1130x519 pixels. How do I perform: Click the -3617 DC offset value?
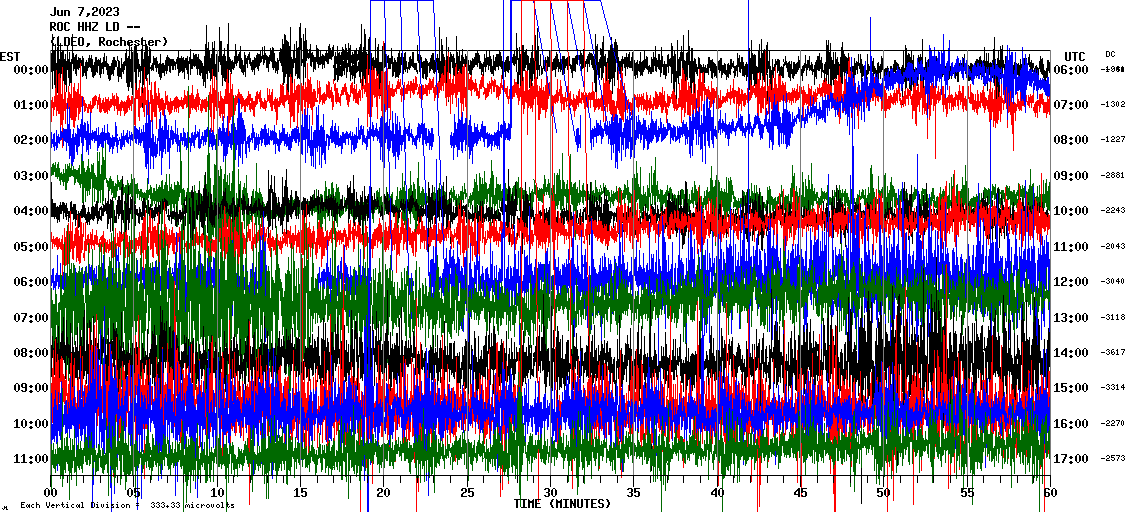(x=1113, y=353)
